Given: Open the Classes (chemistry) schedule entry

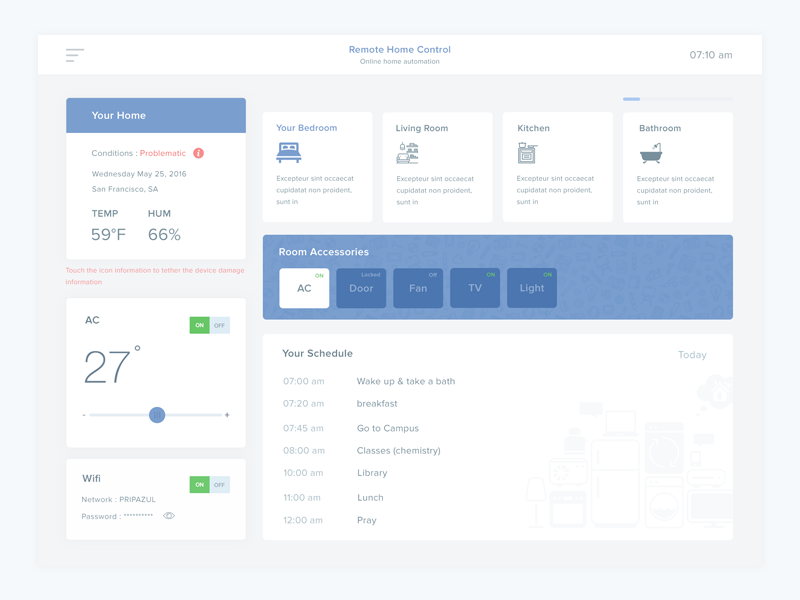Looking at the screenshot, I should tap(398, 451).
